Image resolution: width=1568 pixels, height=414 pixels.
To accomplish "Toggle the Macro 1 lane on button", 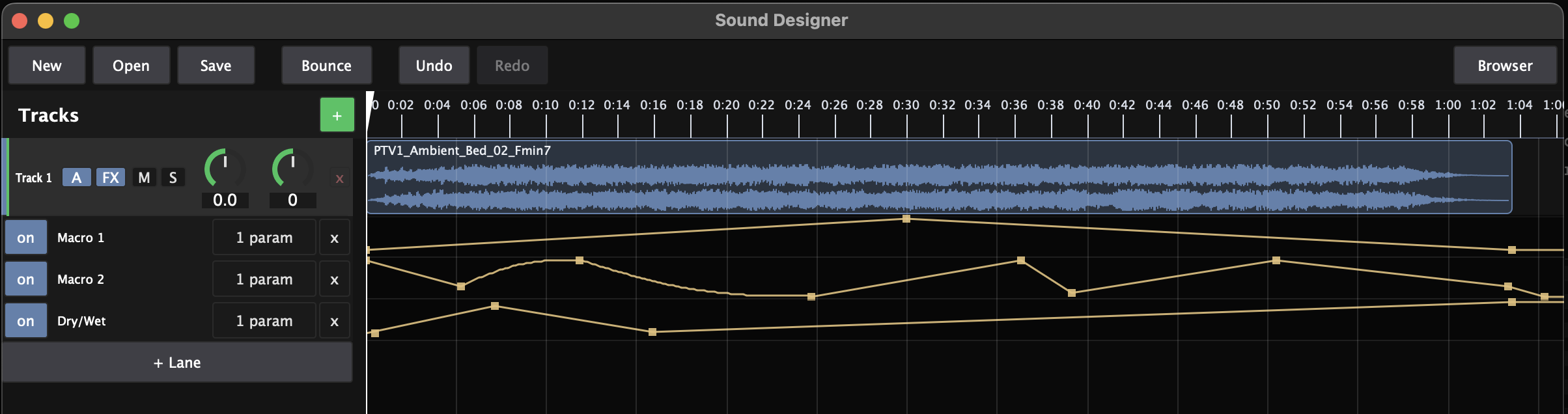I will click(26, 238).
